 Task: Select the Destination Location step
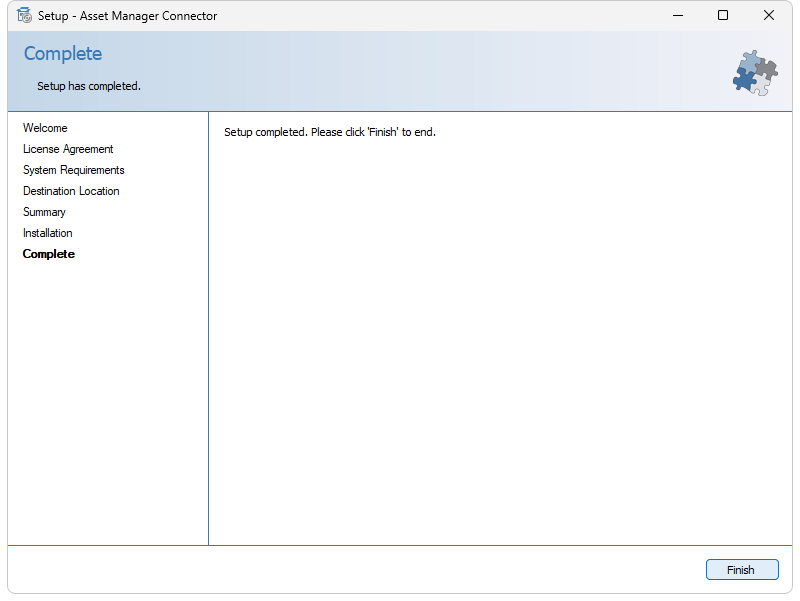coord(71,191)
